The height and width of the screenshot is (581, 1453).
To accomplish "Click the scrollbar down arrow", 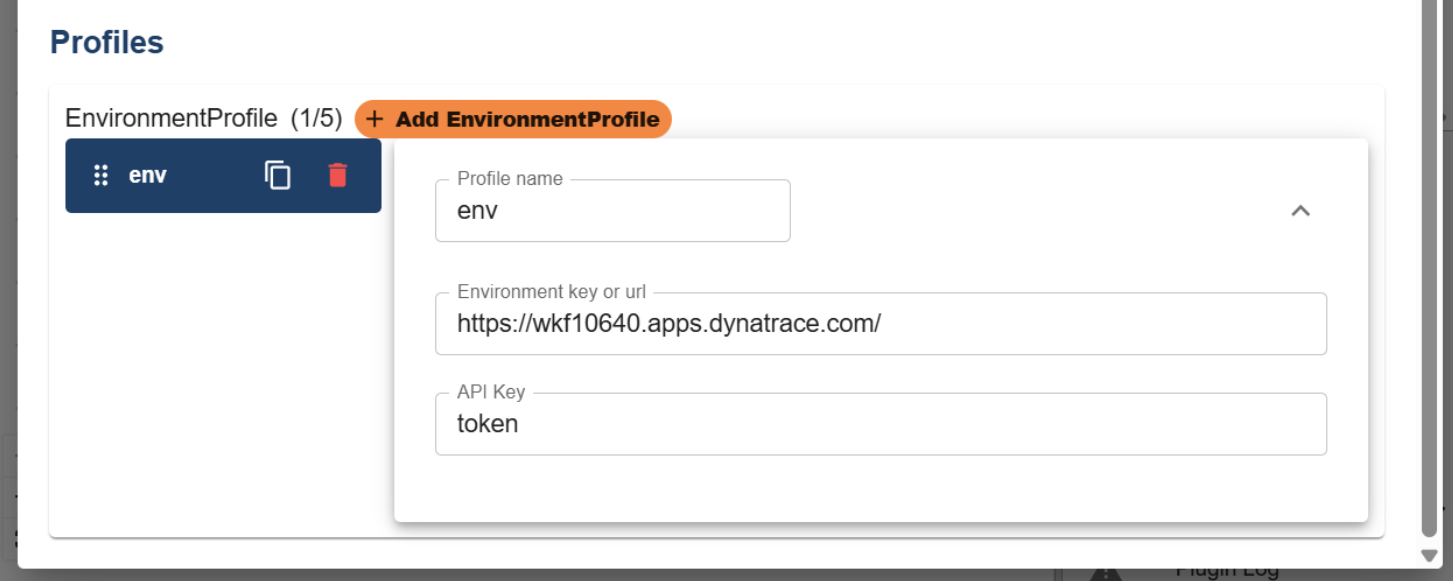I will point(1428,558).
